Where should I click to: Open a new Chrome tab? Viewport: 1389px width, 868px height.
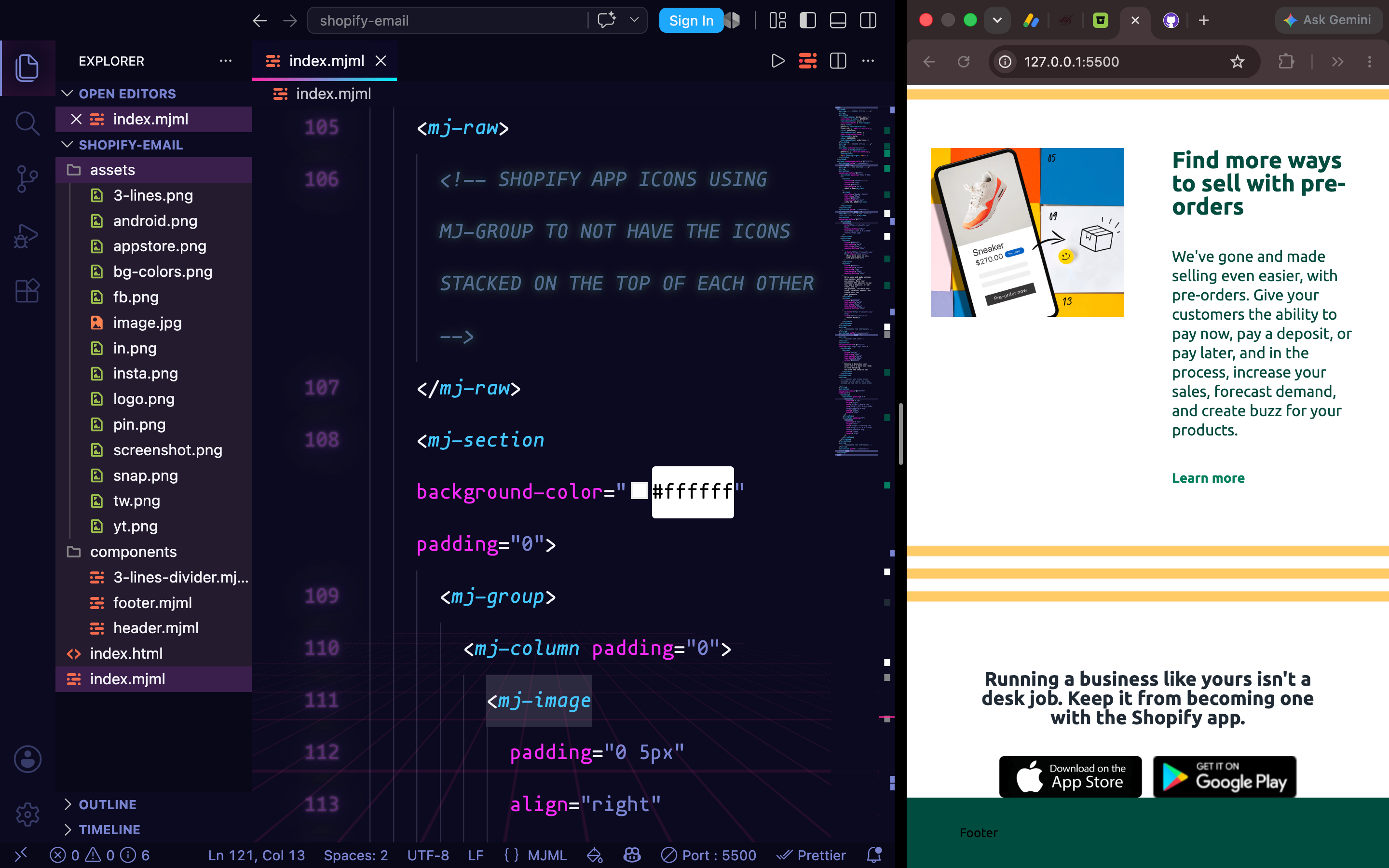click(1204, 21)
